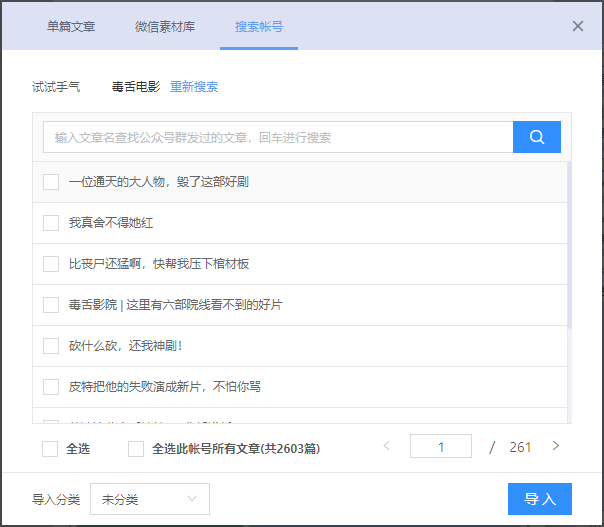
Task: Close the dialog with X icon
Action: click(x=578, y=26)
